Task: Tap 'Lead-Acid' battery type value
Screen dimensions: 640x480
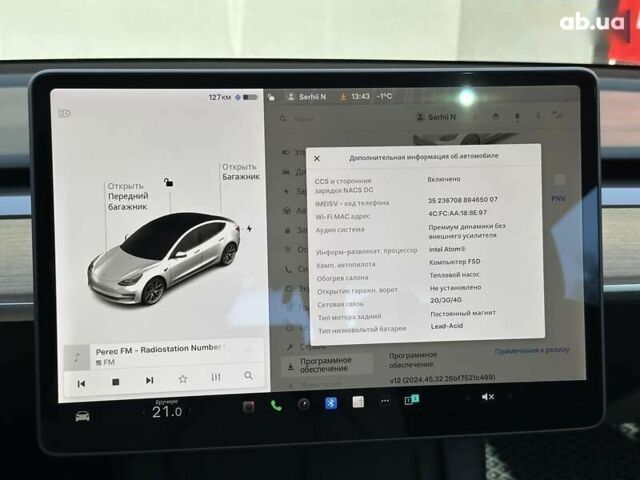Action: pos(447,326)
